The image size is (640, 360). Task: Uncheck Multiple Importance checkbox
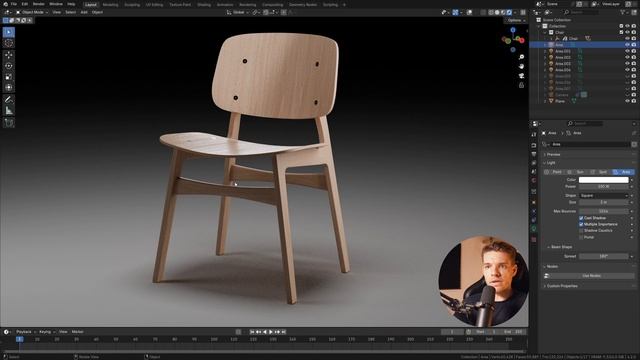[581, 224]
